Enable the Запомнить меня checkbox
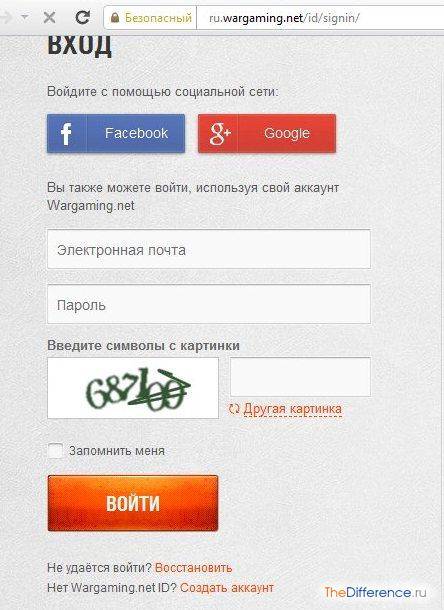This screenshot has width=444, height=610. [x=55, y=450]
